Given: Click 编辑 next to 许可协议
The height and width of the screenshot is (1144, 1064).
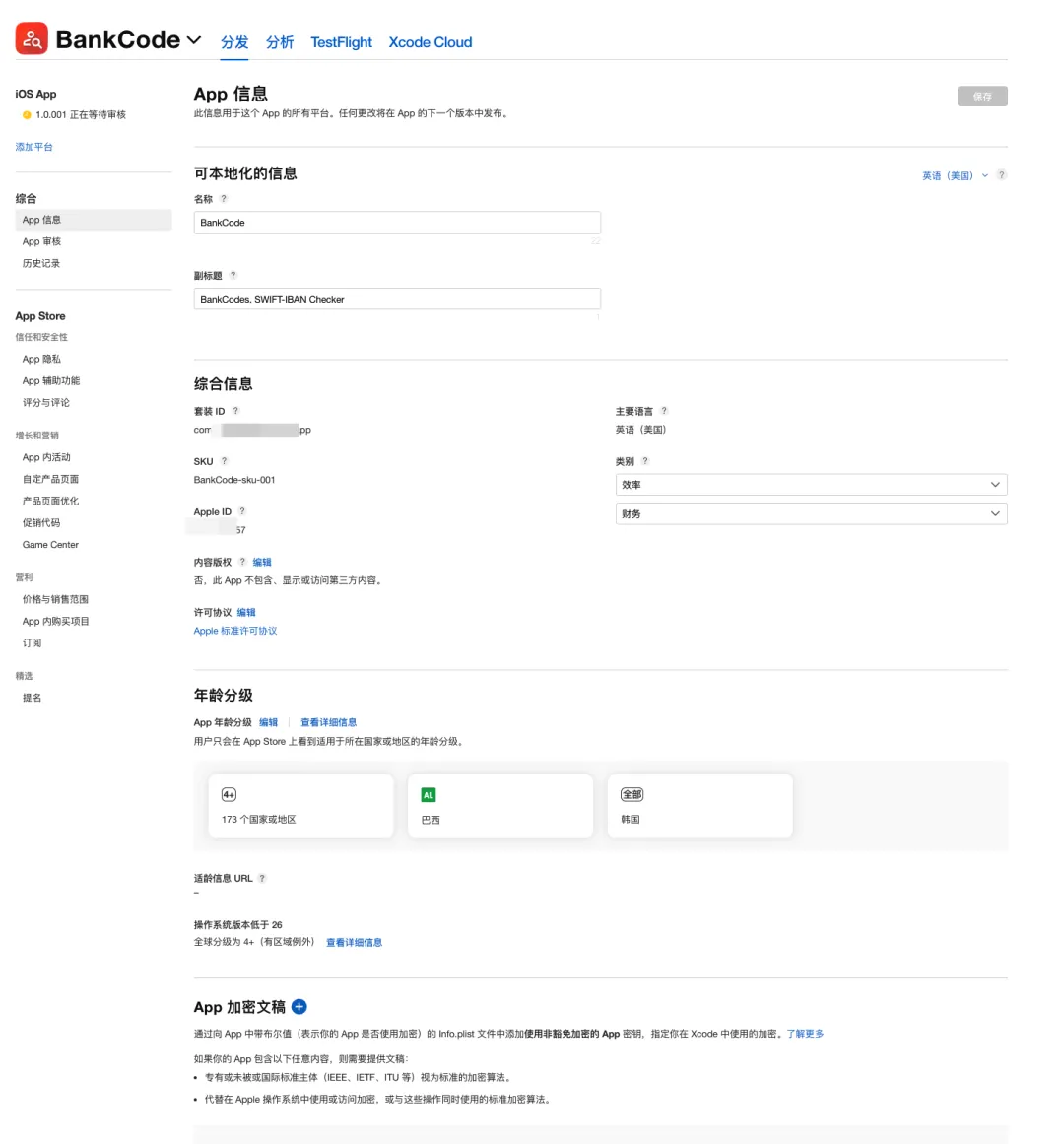Looking at the screenshot, I should 246,612.
